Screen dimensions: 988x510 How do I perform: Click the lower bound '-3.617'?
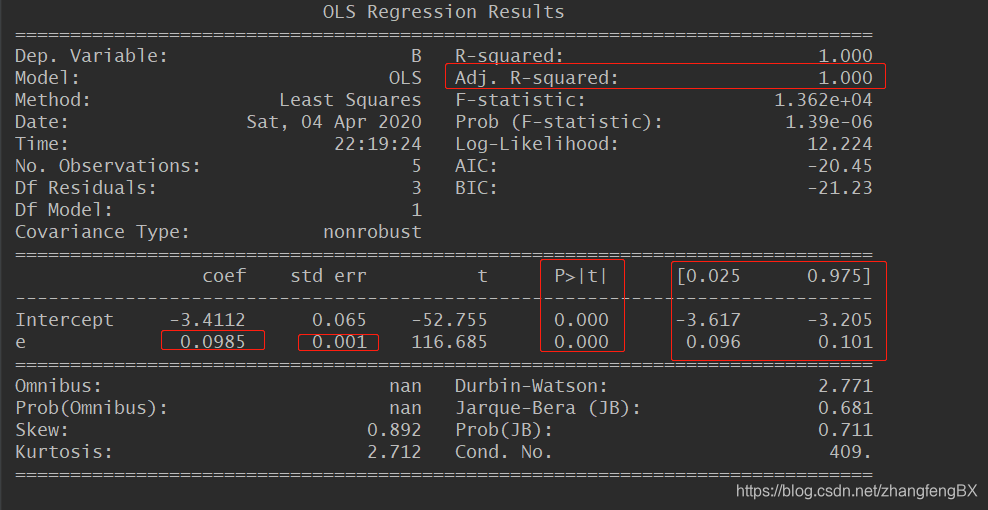pos(708,320)
